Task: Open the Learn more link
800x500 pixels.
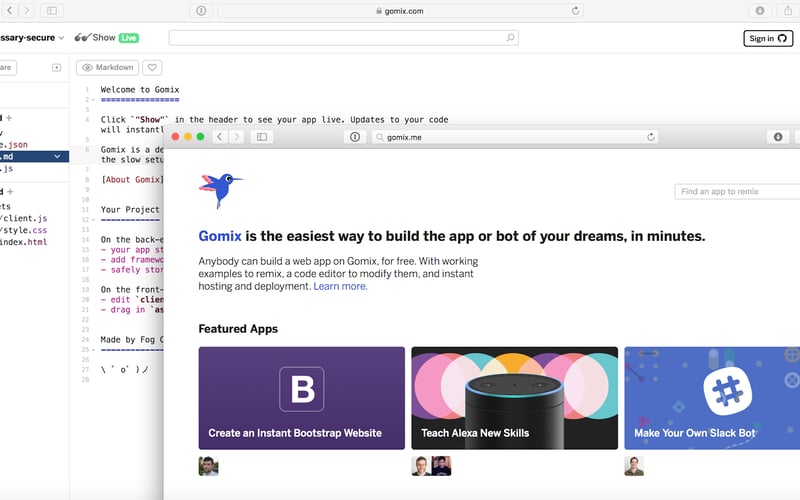Action: tap(340, 286)
